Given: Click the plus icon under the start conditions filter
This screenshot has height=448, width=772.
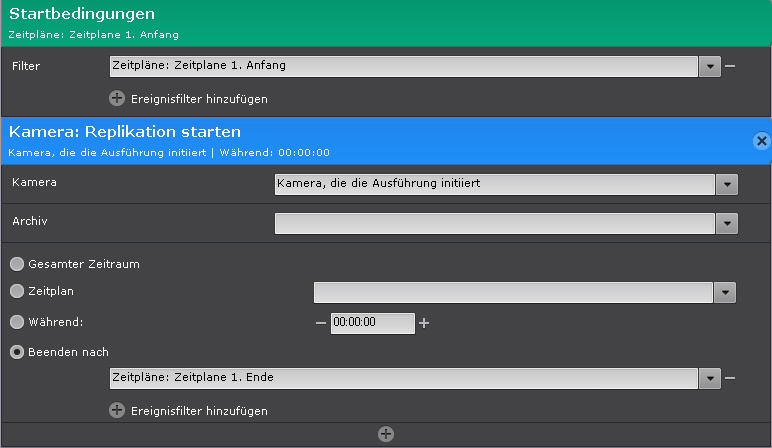Looking at the screenshot, I should pos(116,99).
